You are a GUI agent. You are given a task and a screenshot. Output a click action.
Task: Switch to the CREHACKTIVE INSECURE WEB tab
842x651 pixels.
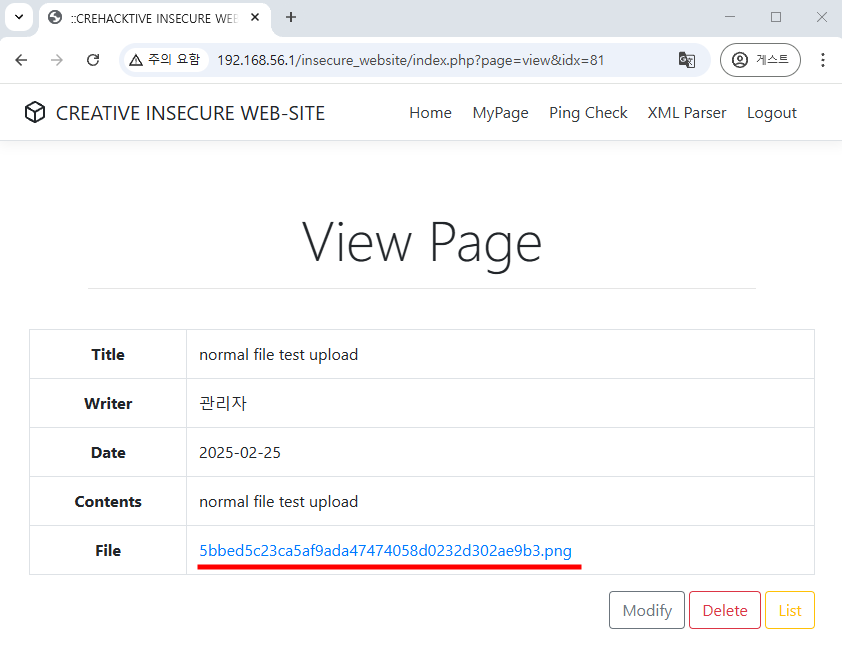pos(155,18)
